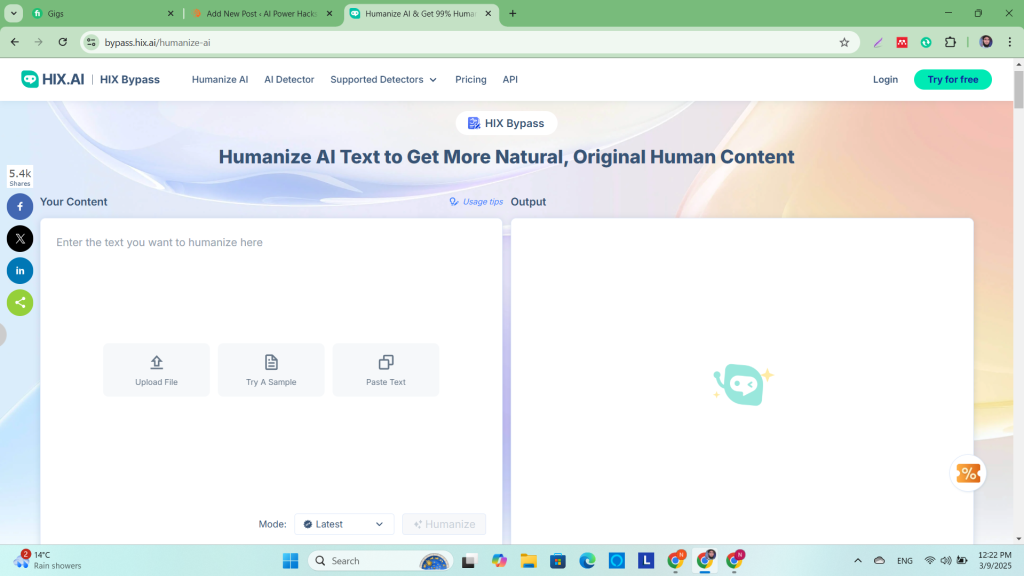Click the LinkedIn share icon
This screenshot has height=576, width=1024.
(x=20, y=270)
